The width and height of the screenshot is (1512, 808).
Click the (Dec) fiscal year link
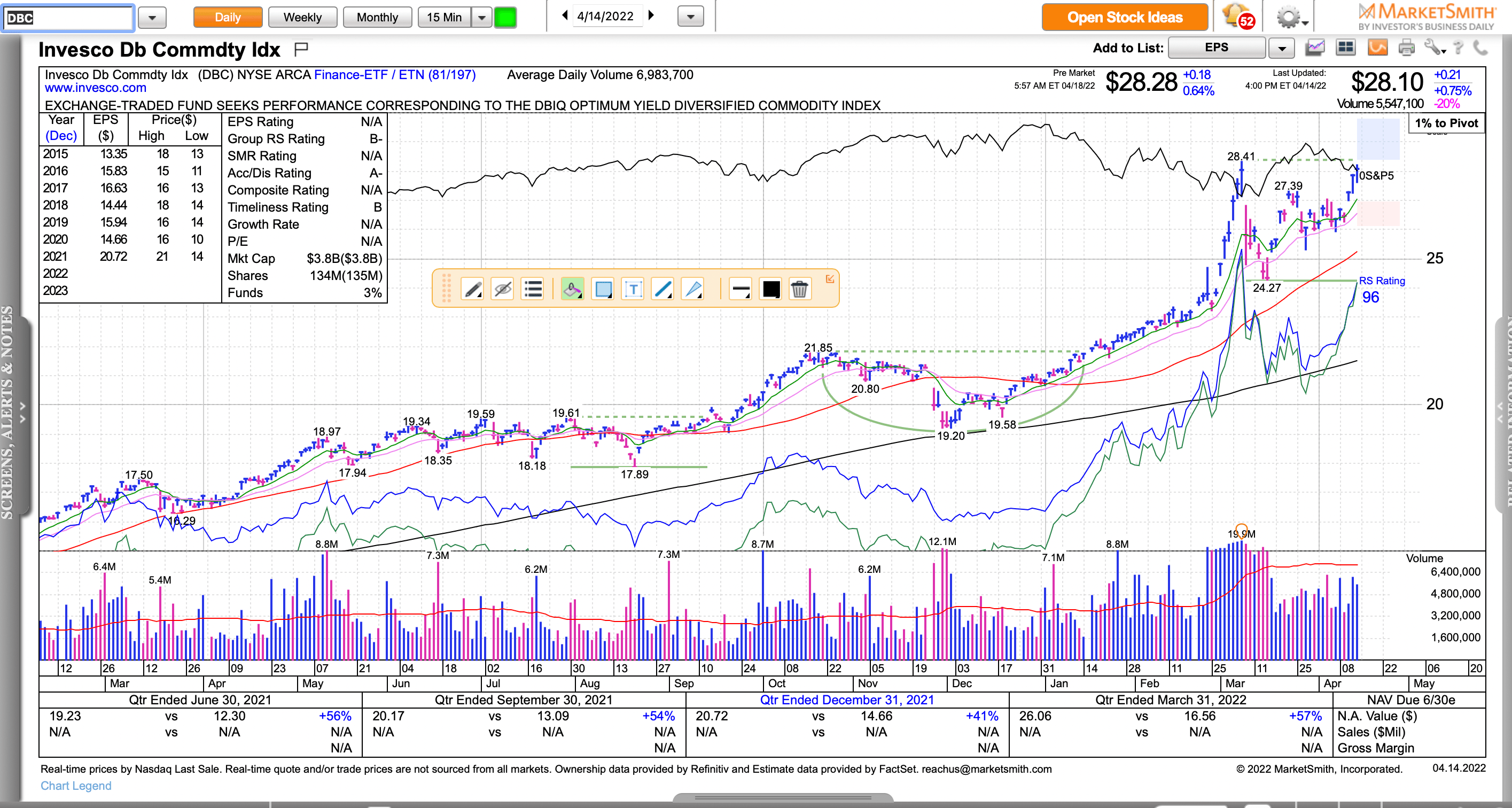click(61, 136)
